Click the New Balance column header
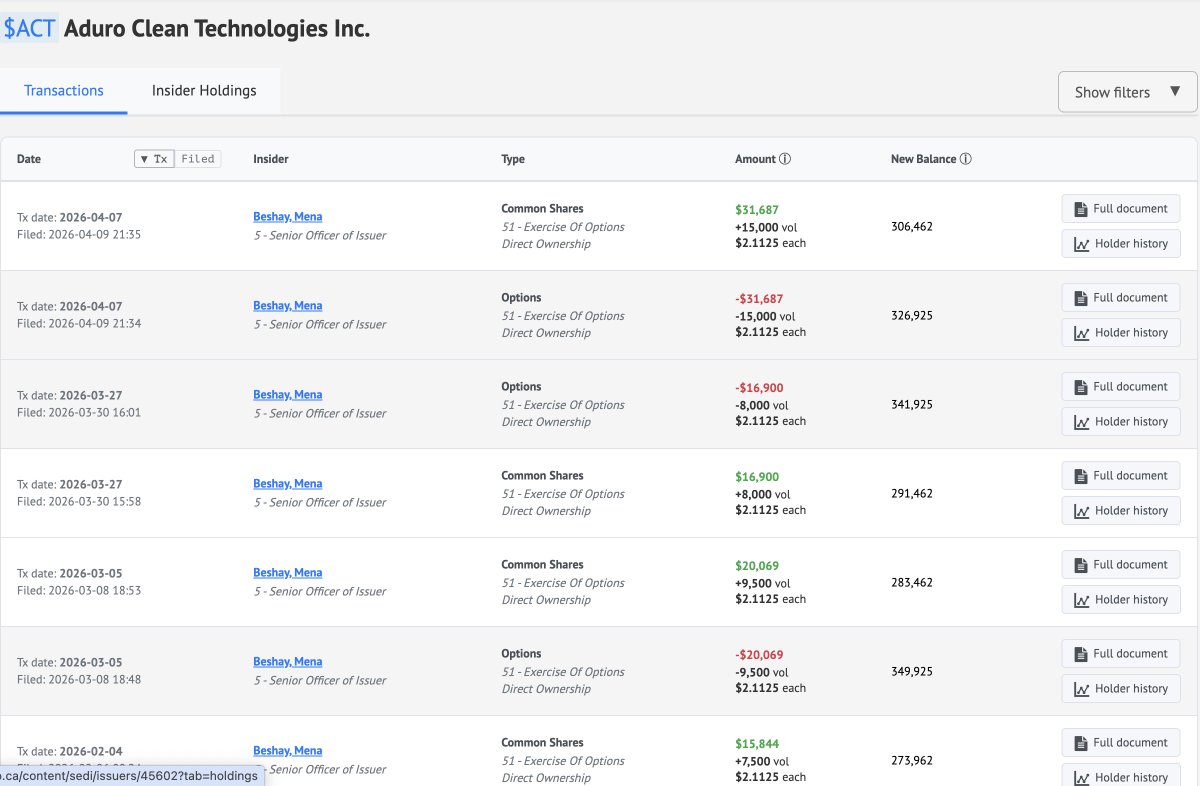1200x786 pixels. click(923, 159)
